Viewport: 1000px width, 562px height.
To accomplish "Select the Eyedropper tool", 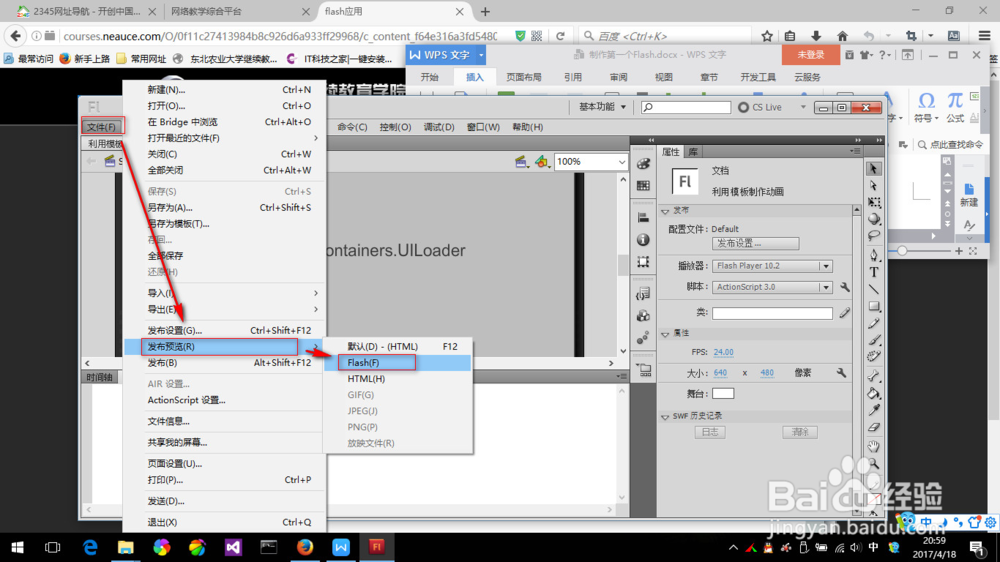I will (x=874, y=410).
